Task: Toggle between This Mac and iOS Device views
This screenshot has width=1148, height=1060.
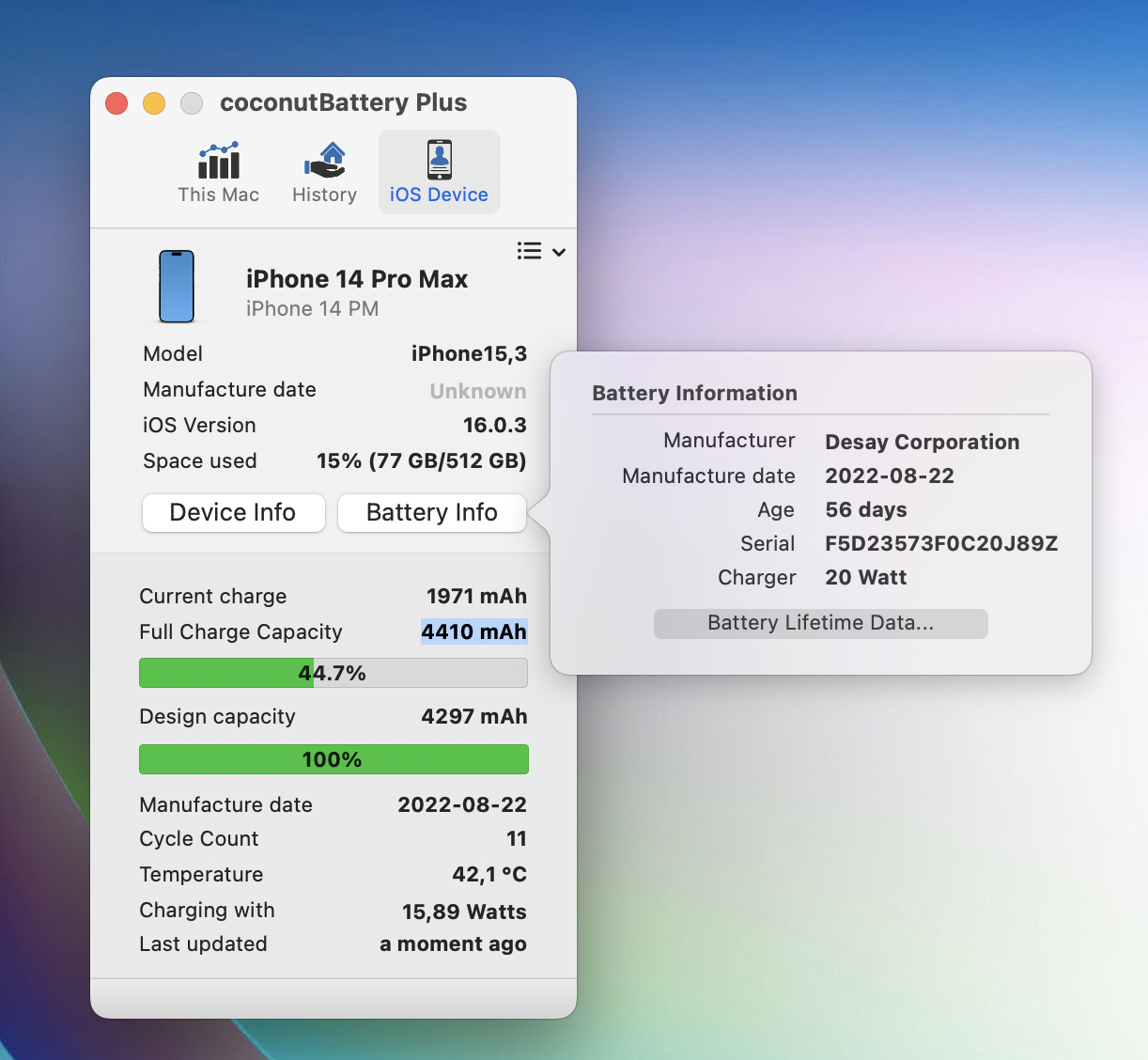Action: 219,174
